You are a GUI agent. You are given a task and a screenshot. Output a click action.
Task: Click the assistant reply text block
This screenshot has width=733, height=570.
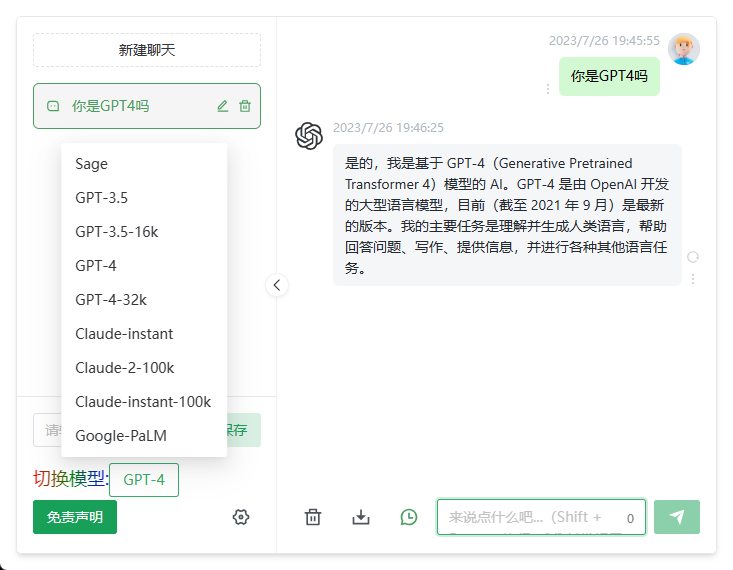tap(507, 215)
